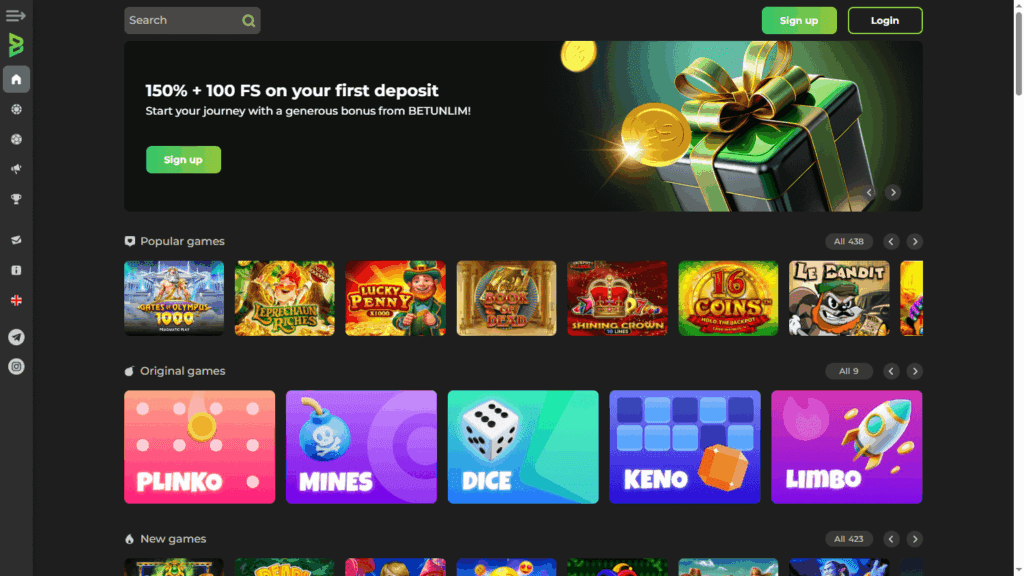The height and width of the screenshot is (576, 1024).
Task: Open the casino chip icon in sidebar
Action: point(16,110)
